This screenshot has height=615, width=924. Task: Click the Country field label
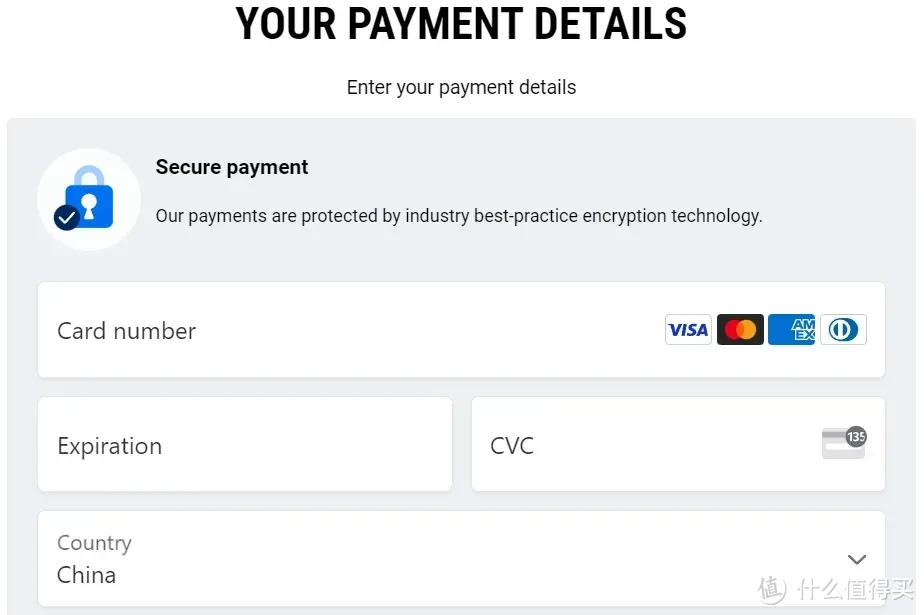94,543
